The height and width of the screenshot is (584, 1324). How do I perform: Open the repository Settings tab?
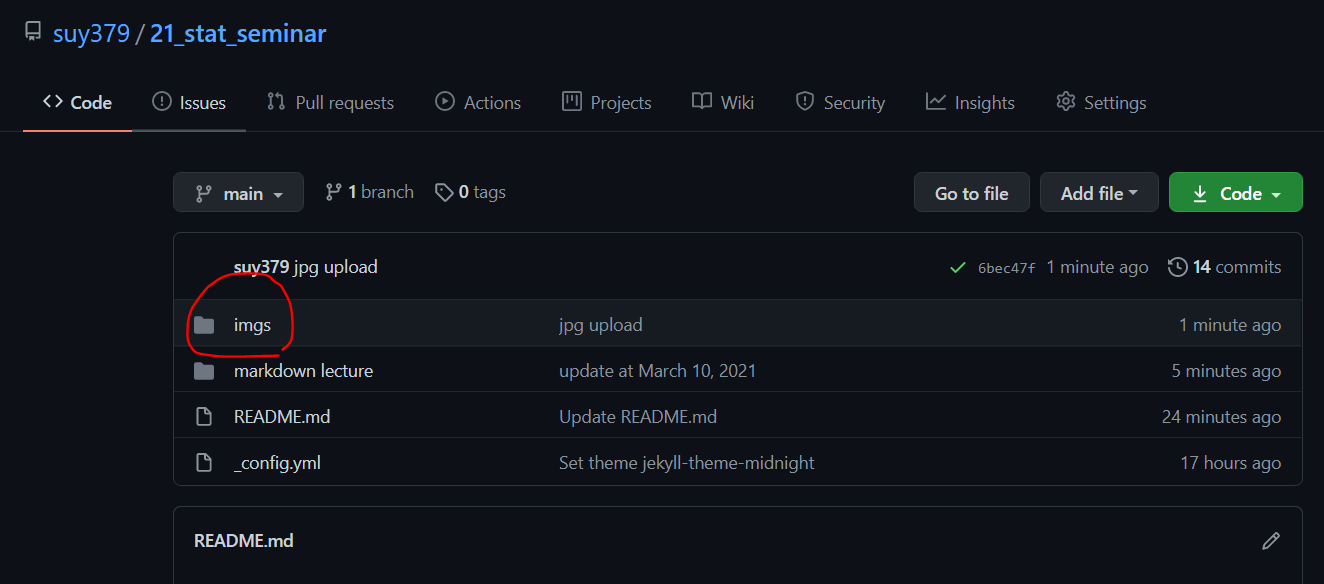click(x=1101, y=102)
